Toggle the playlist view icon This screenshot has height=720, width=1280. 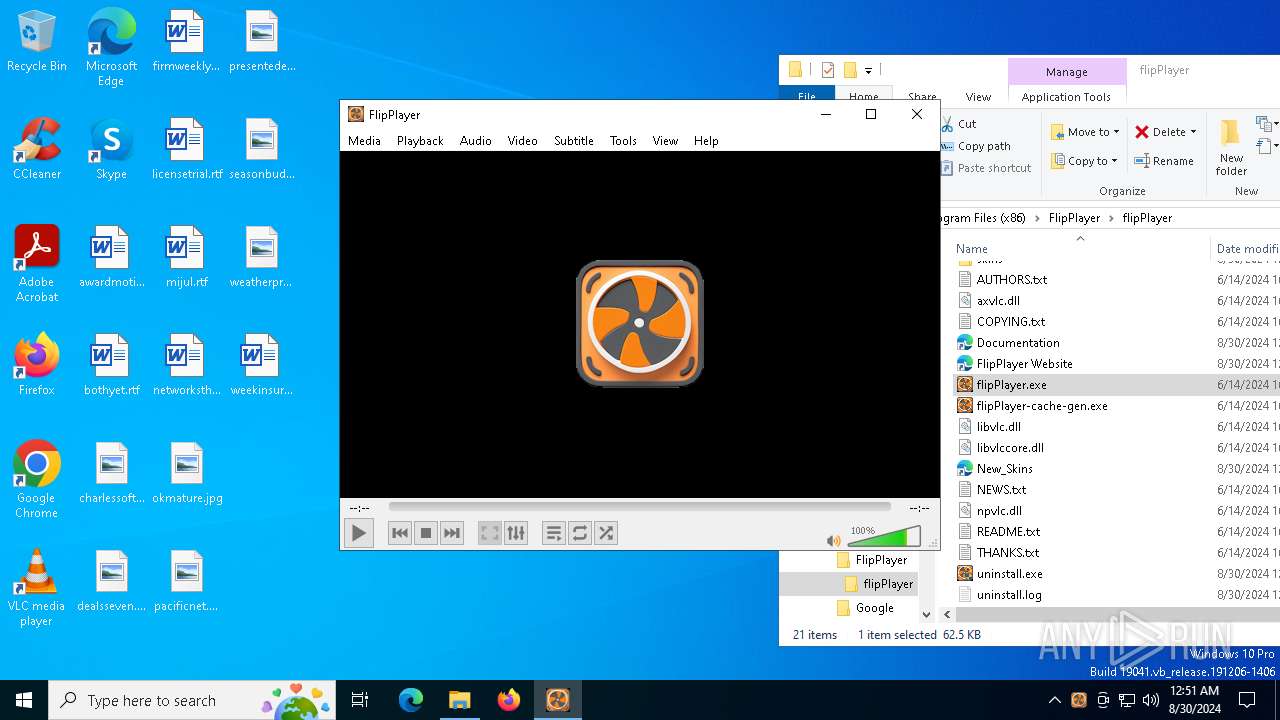(x=554, y=533)
